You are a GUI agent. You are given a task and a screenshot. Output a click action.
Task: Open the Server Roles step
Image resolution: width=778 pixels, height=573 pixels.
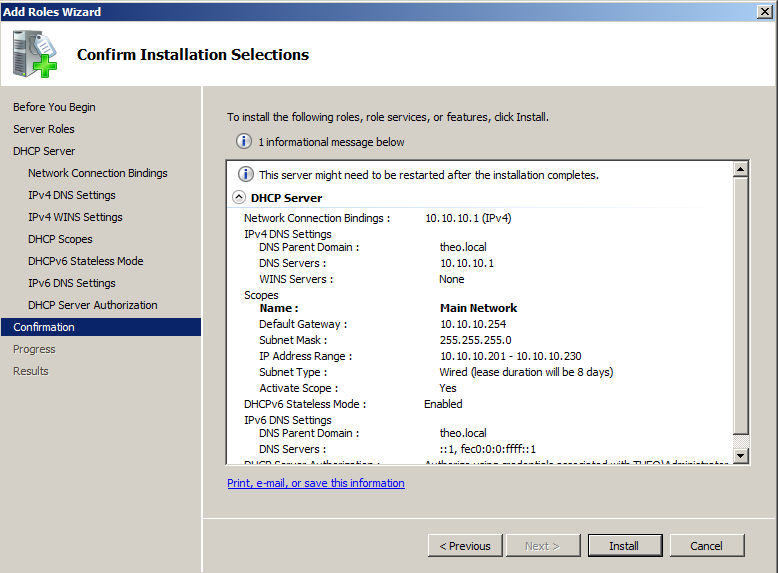44,129
